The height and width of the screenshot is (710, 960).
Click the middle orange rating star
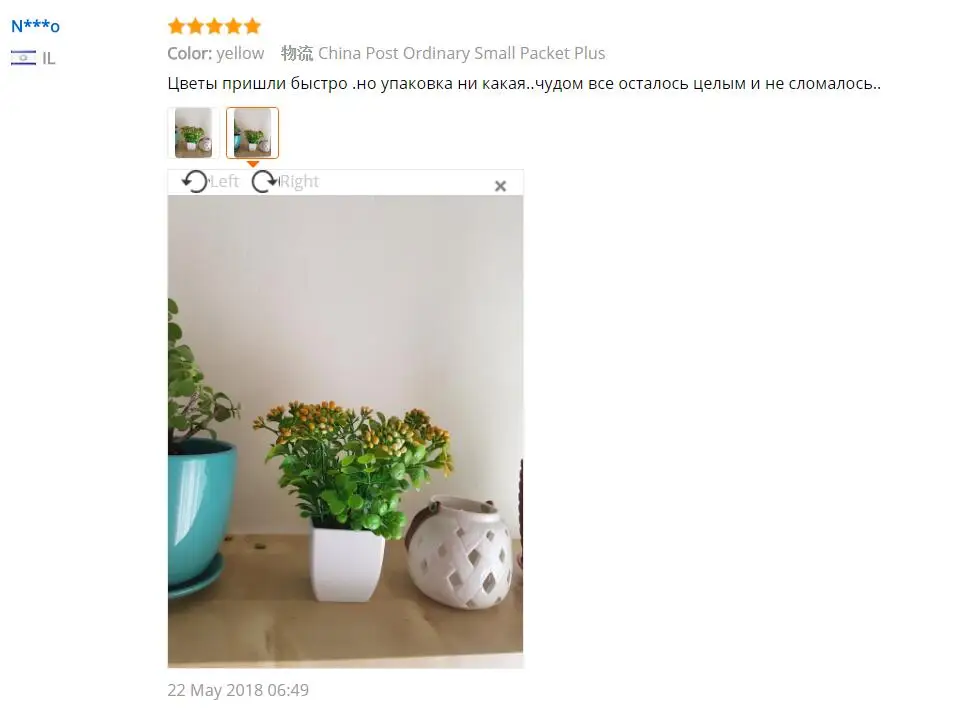coord(214,26)
